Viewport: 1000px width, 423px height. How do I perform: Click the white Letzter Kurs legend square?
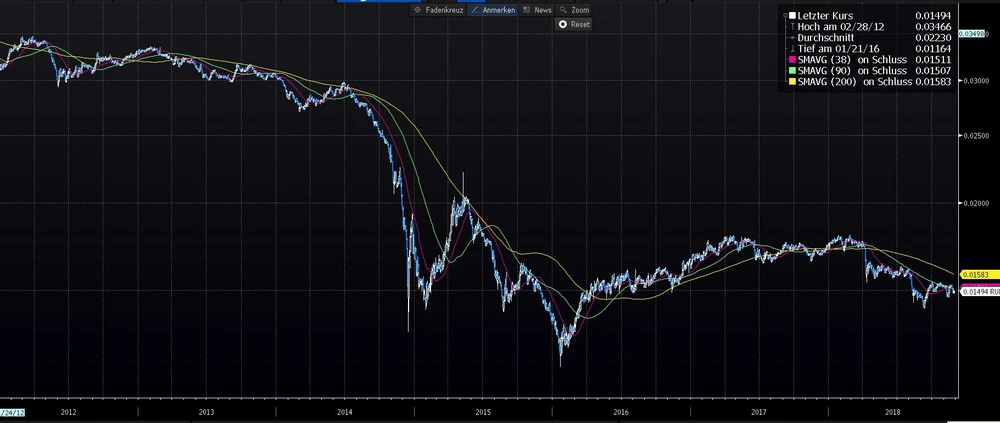point(790,15)
